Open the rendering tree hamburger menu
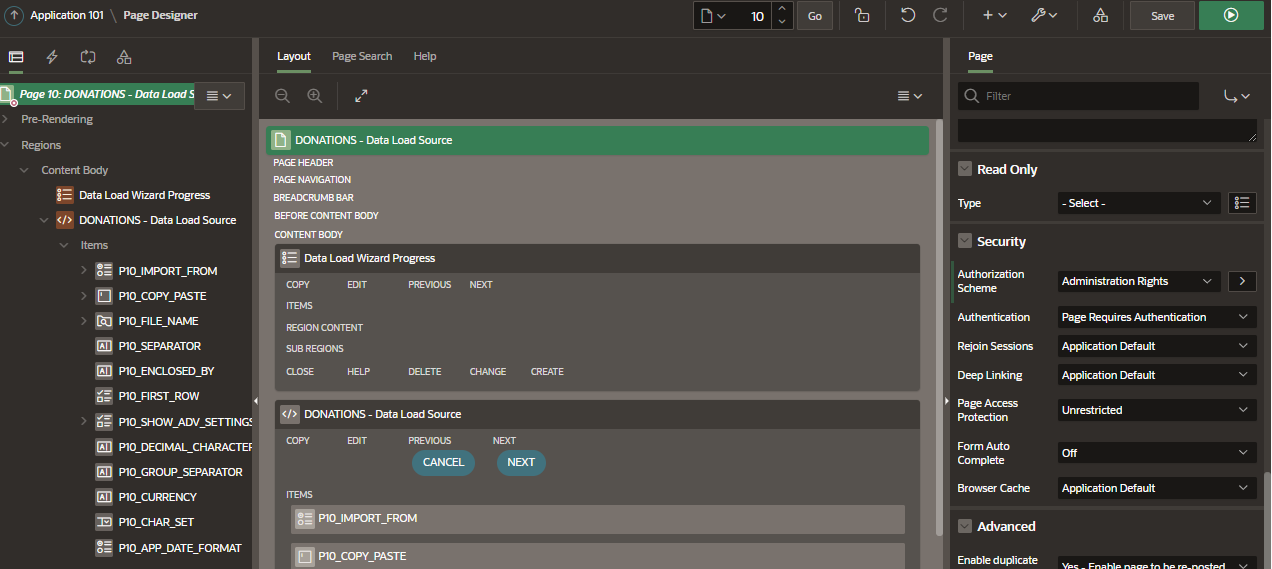 [219, 96]
